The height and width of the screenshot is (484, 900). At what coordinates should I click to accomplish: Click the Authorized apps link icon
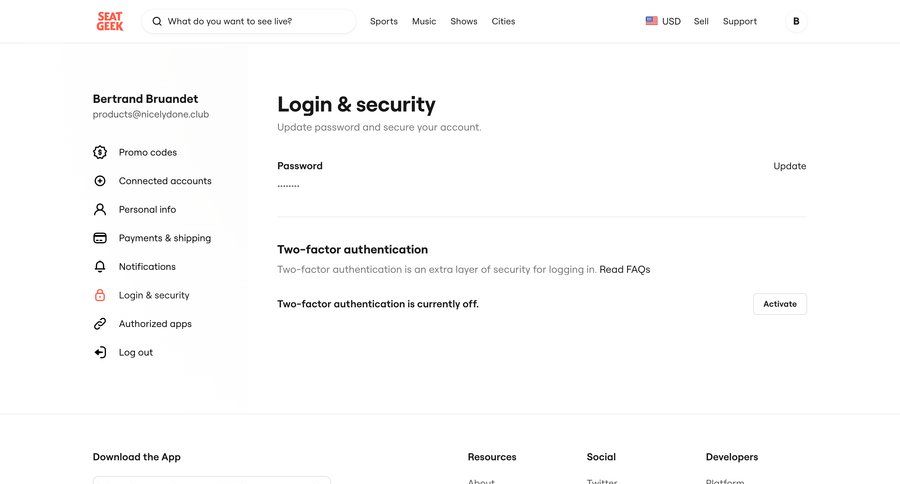[100, 324]
